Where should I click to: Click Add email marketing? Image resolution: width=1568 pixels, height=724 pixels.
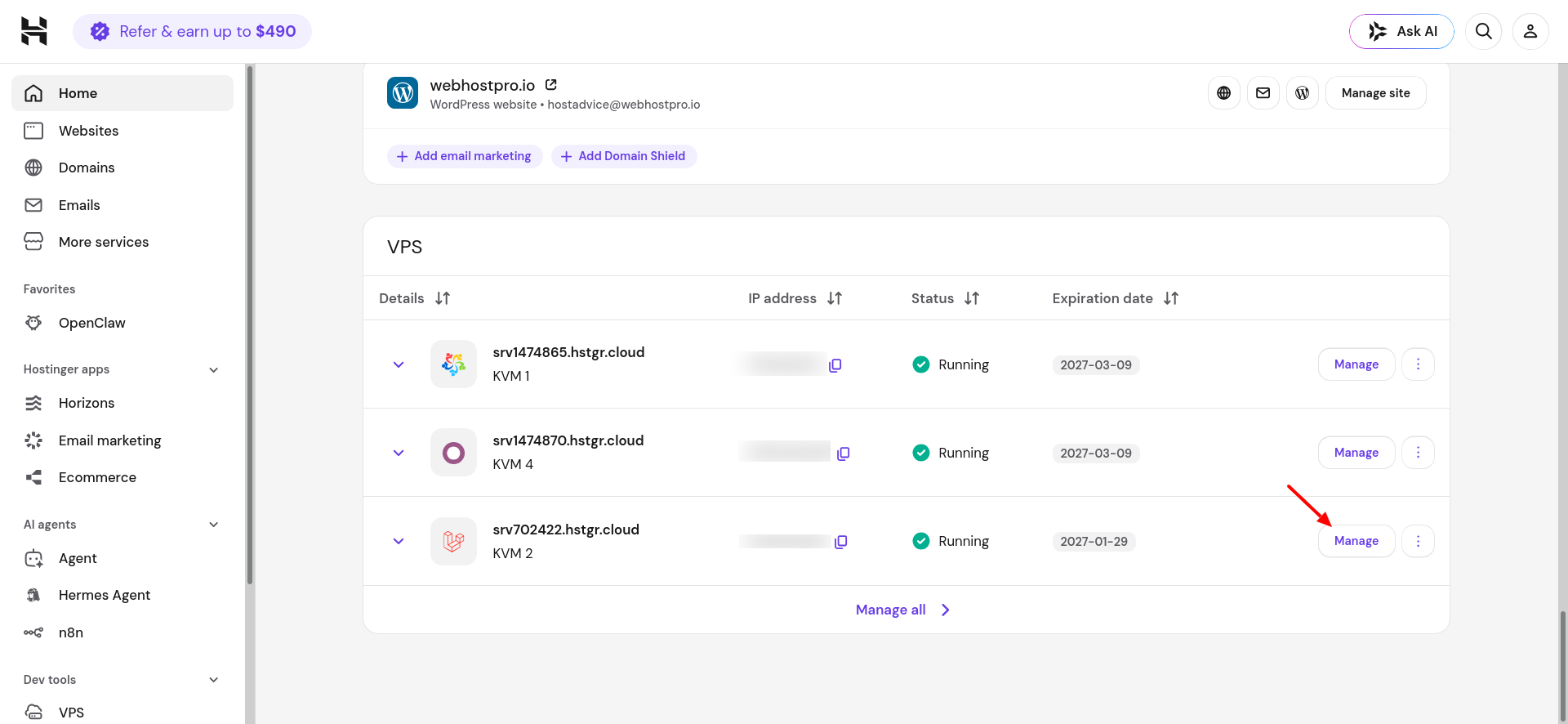click(465, 156)
